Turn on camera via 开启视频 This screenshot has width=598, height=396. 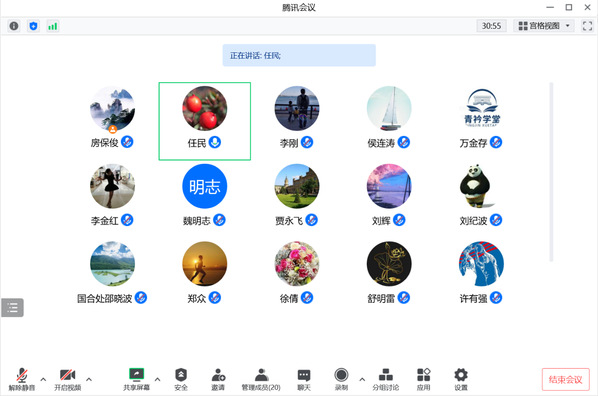point(68,379)
